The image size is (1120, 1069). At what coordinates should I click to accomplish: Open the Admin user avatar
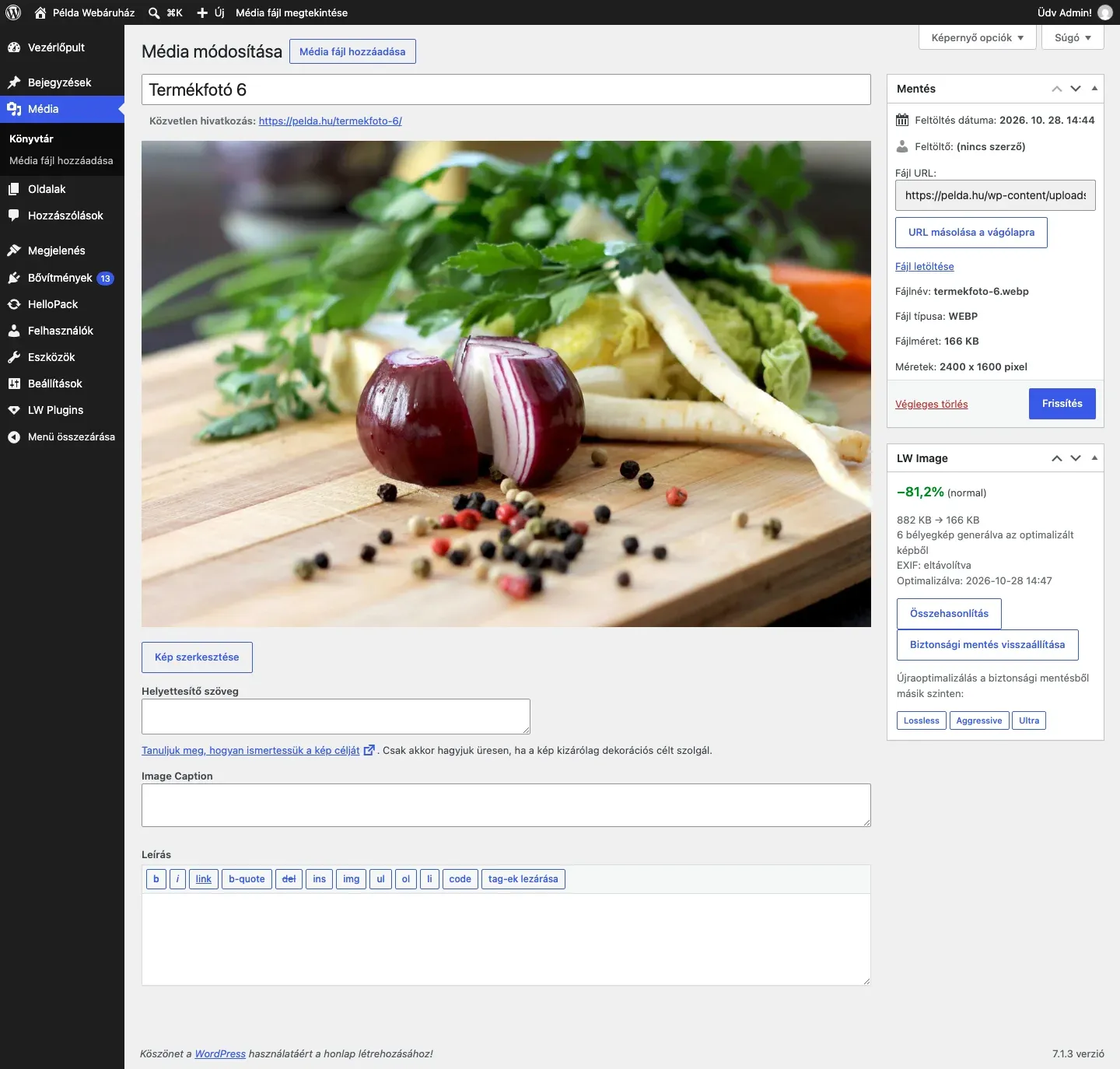coord(1105,12)
